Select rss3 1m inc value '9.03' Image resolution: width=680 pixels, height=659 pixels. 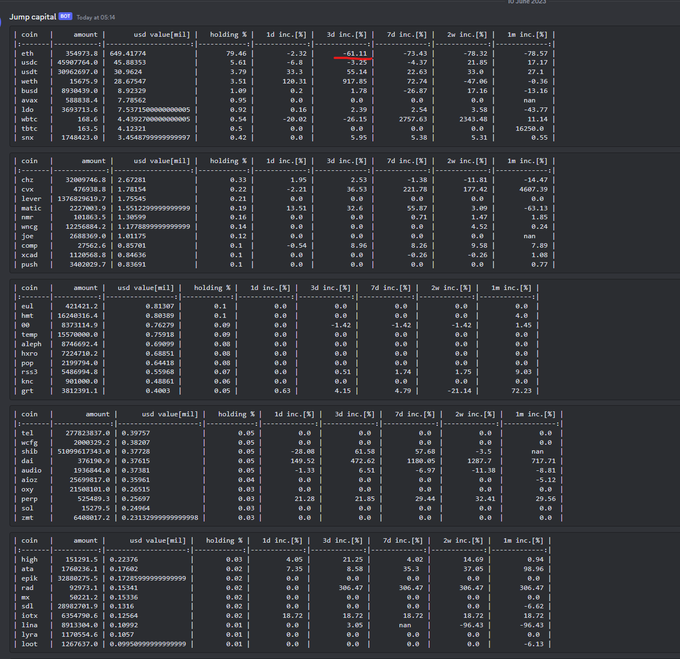coord(523,372)
